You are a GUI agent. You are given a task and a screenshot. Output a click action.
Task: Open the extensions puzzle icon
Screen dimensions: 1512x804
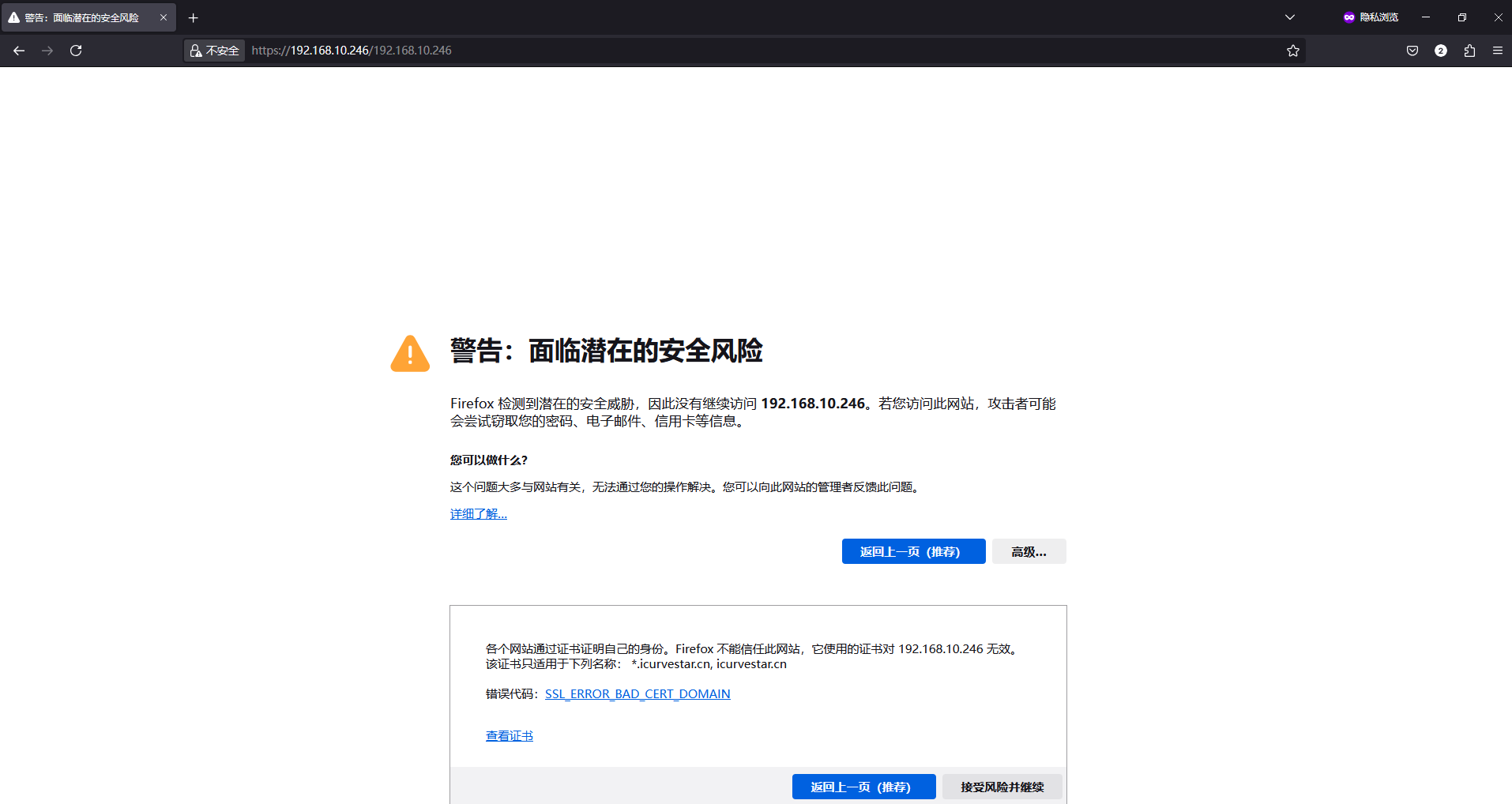(x=1469, y=51)
